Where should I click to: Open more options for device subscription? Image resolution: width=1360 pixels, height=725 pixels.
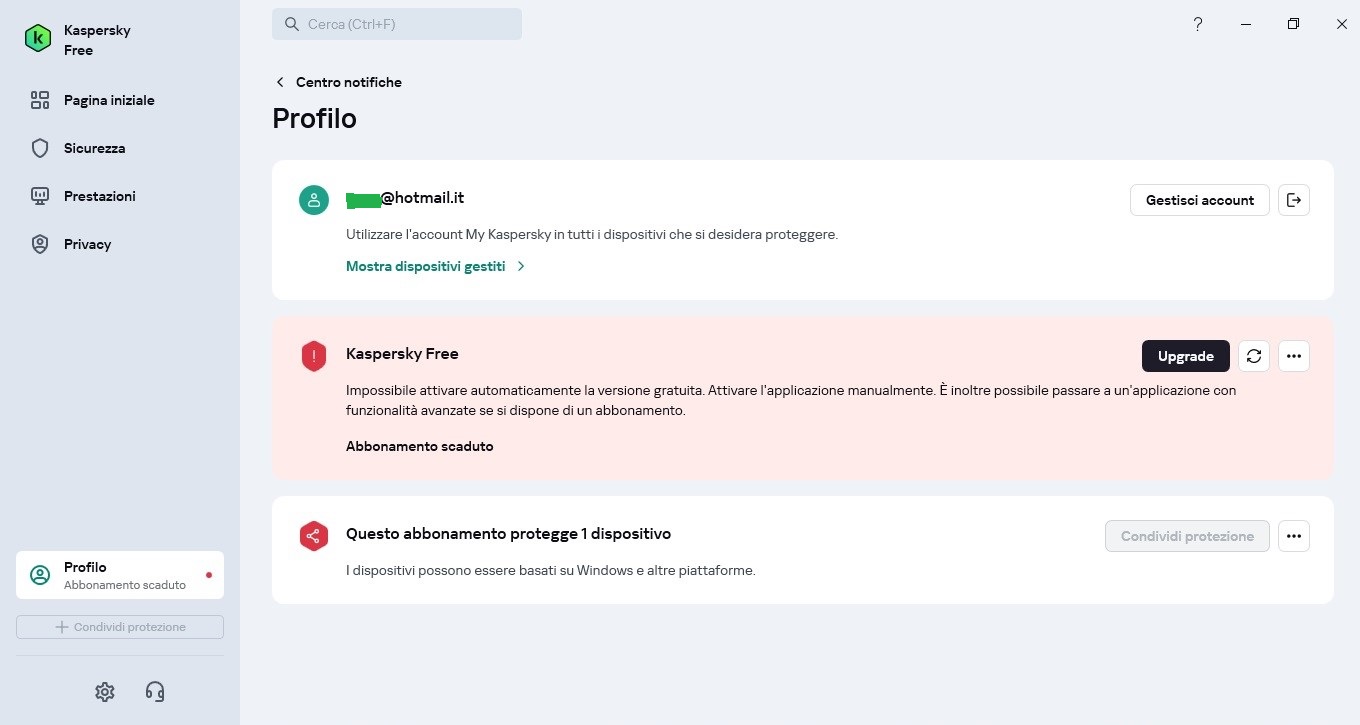[x=1294, y=536]
